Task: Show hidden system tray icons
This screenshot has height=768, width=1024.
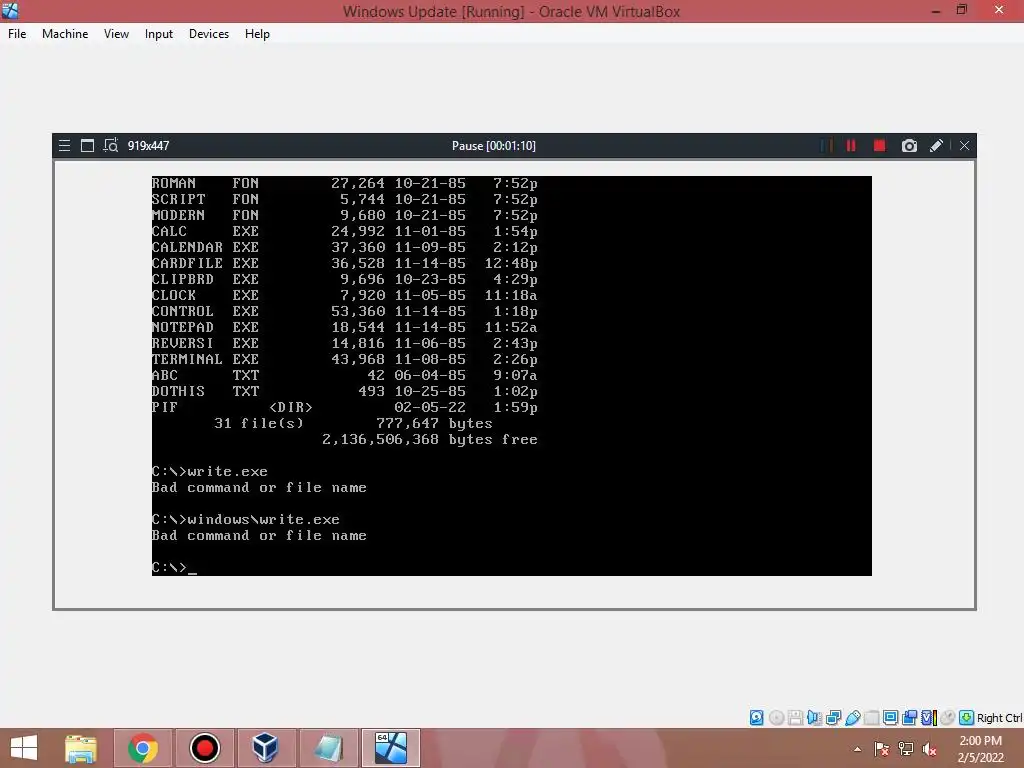Action: tap(857, 749)
